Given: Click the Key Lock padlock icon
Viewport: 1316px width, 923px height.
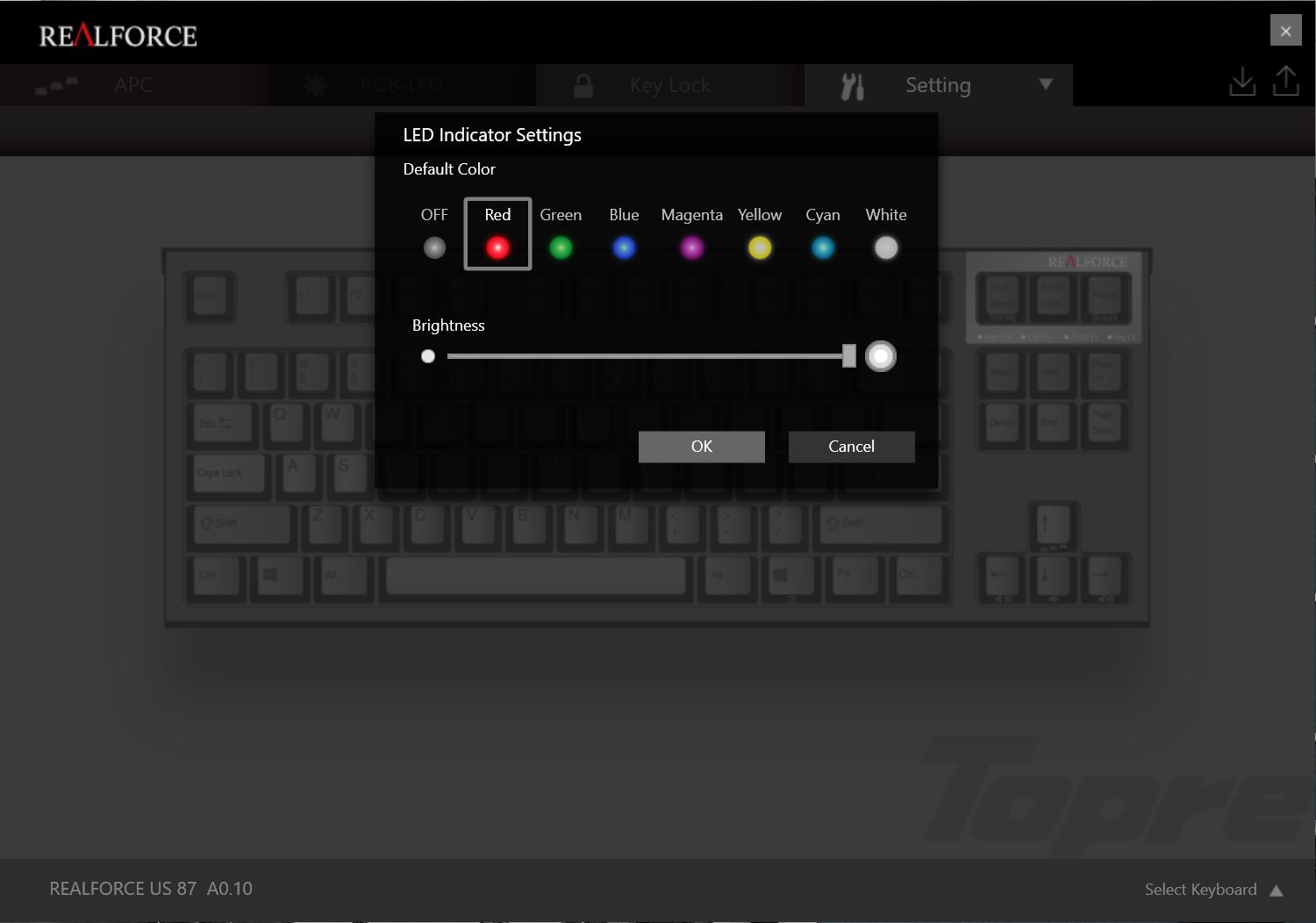Looking at the screenshot, I should pyautogui.click(x=583, y=84).
